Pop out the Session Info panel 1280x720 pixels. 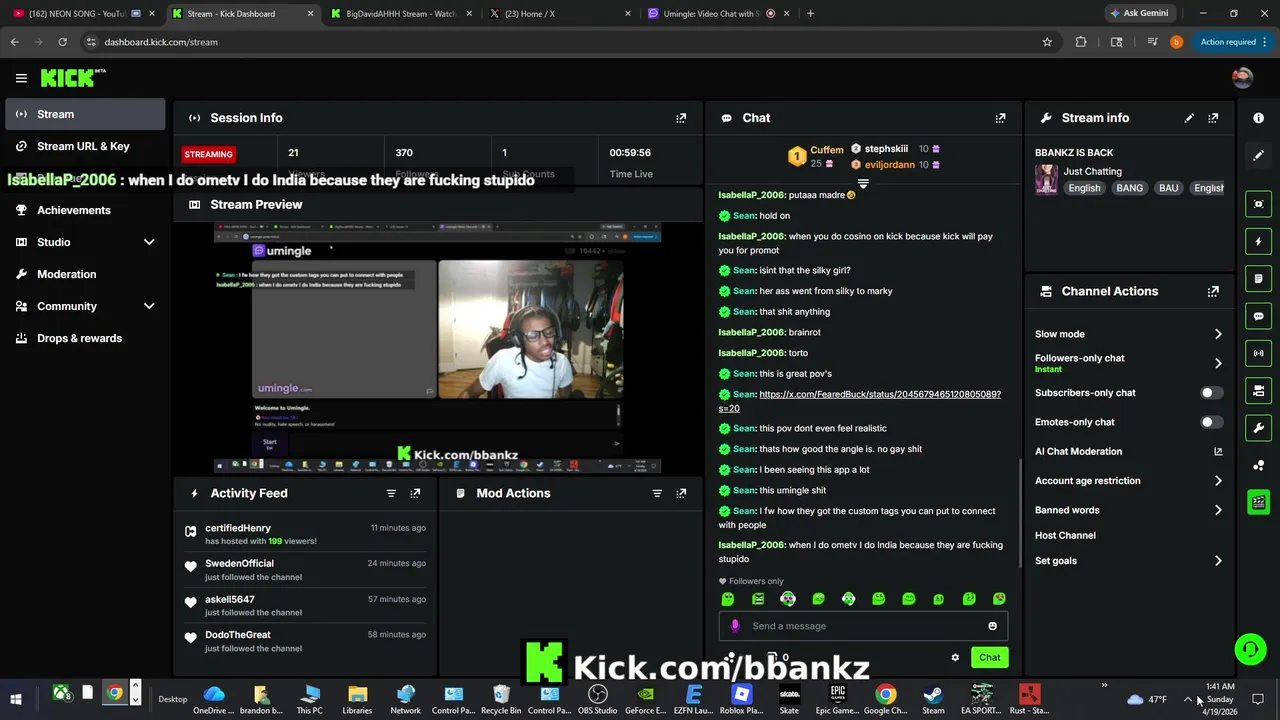[x=681, y=118]
